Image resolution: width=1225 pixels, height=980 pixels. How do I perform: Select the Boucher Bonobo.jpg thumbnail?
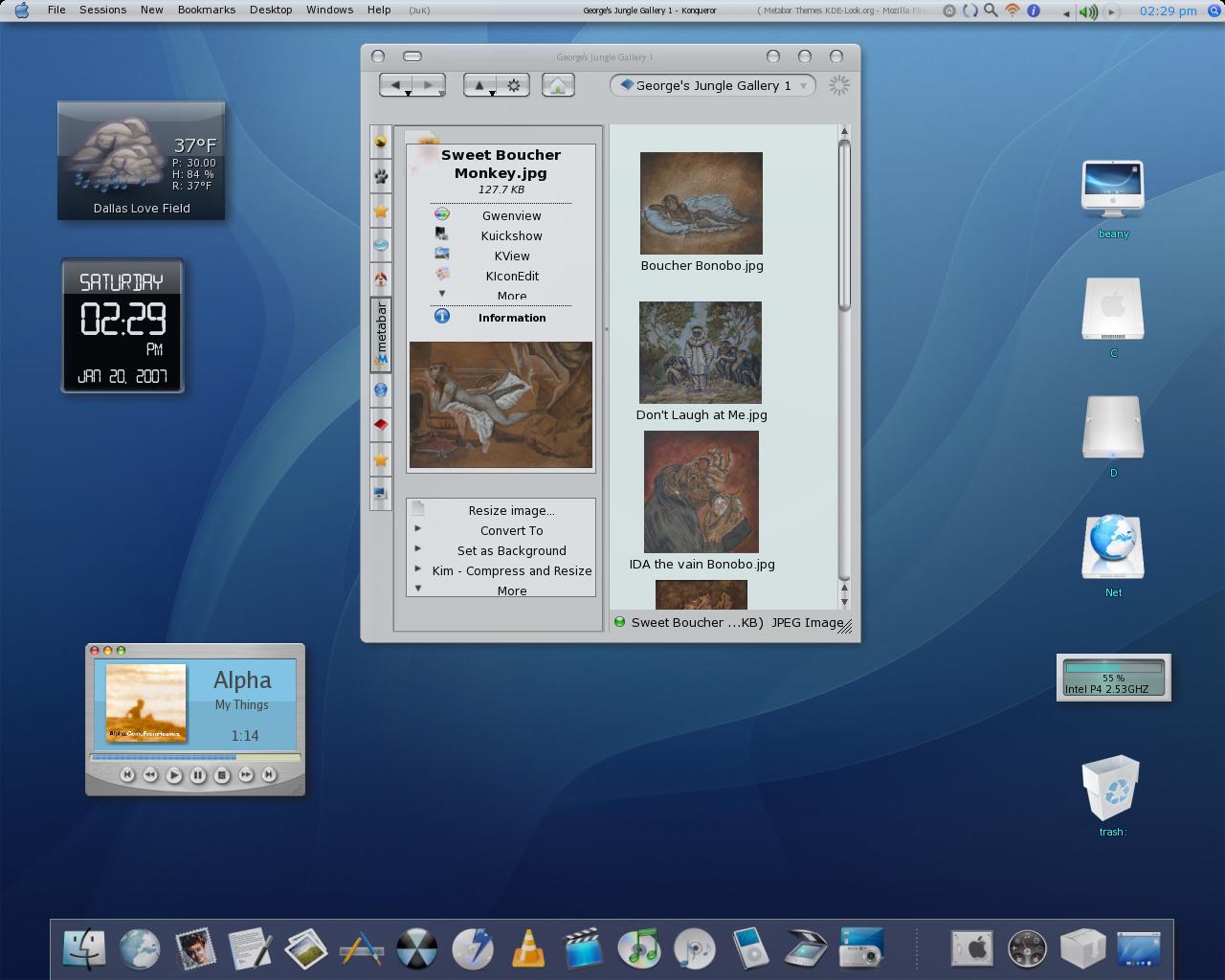point(702,203)
